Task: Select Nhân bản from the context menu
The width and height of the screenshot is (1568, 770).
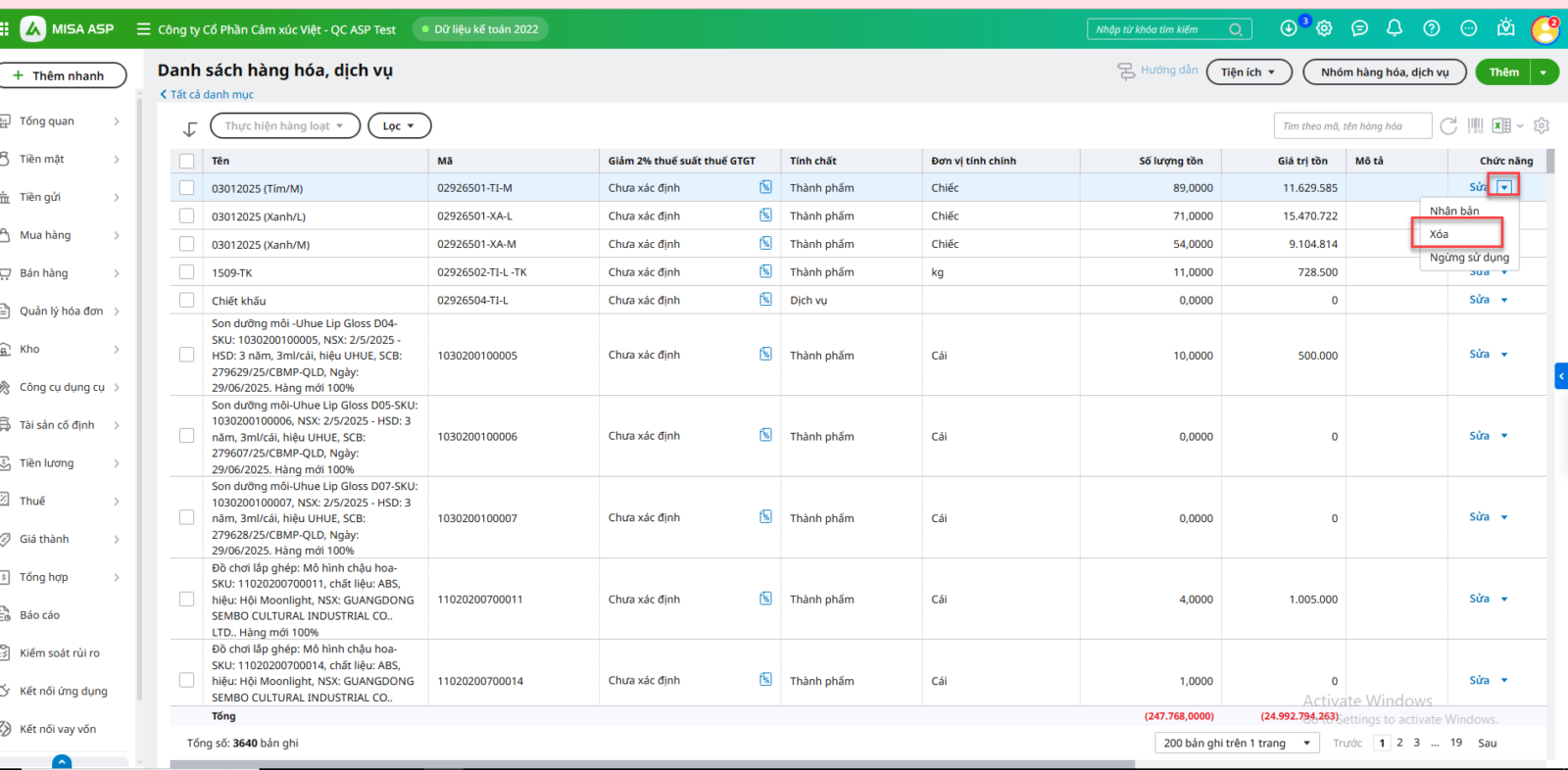Action: coord(1454,211)
